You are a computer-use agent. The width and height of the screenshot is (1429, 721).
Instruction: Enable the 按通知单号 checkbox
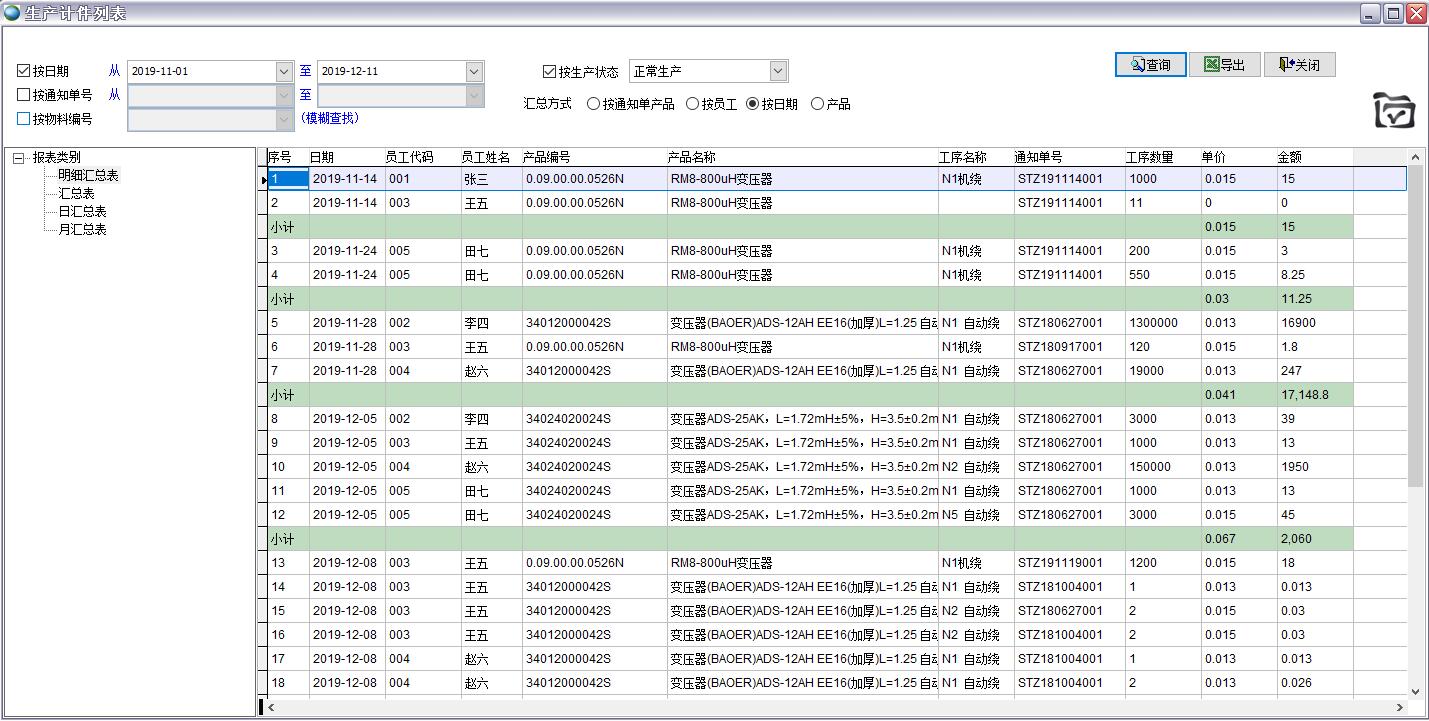coord(24,95)
